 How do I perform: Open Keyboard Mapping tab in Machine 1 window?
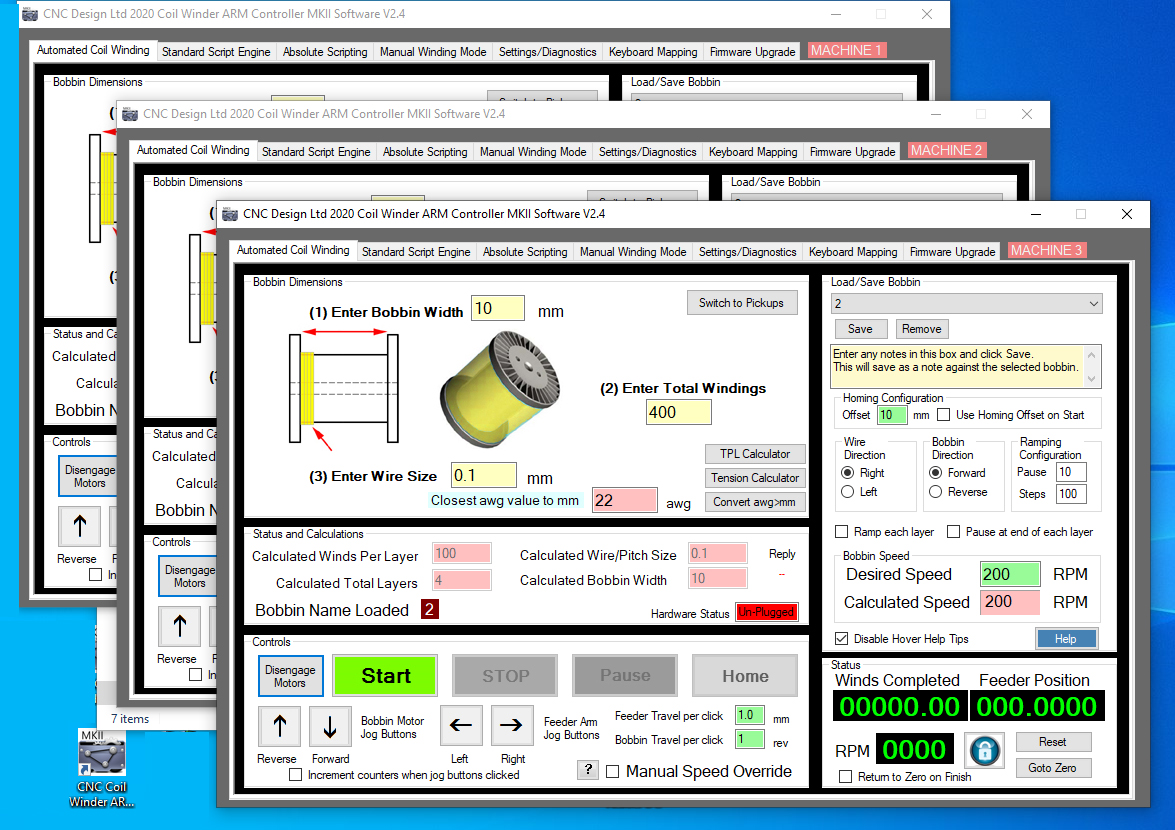(653, 52)
